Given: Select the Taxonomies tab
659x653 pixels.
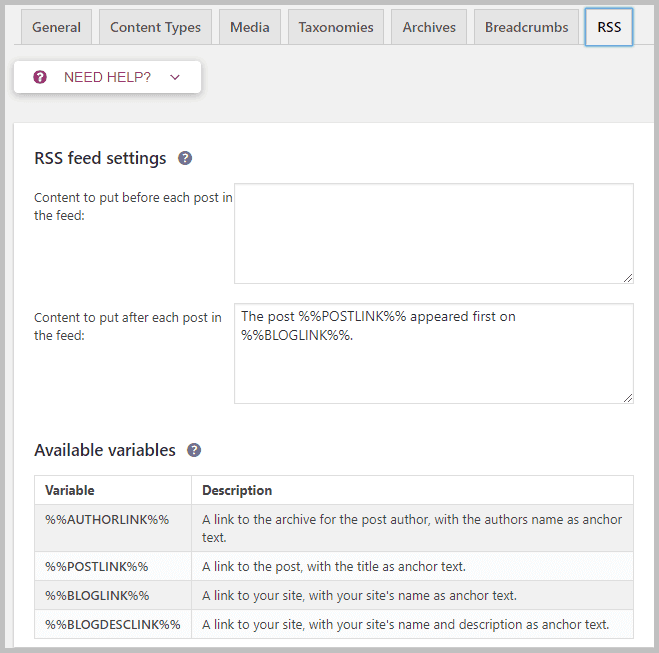Looking at the screenshot, I should coord(336,27).
